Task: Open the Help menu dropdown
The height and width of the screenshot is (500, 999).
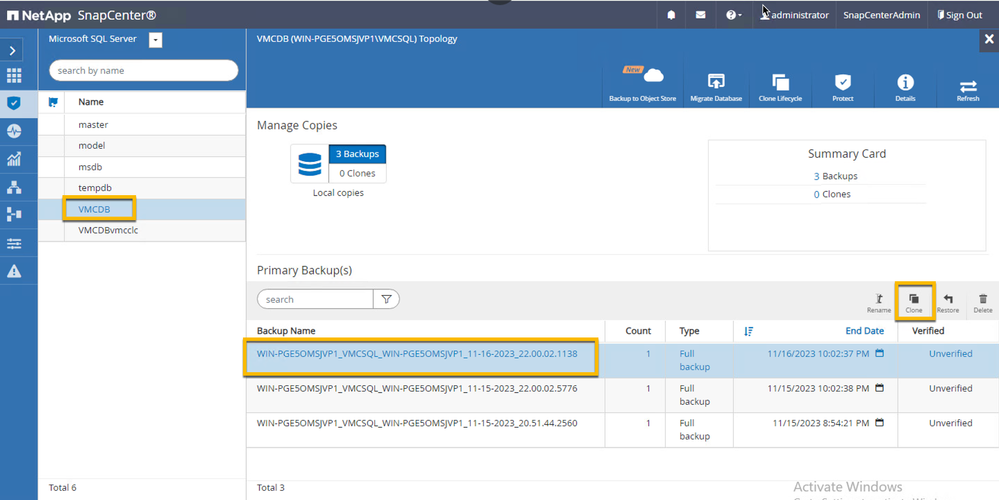Action: pyautogui.click(x=733, y=15)
